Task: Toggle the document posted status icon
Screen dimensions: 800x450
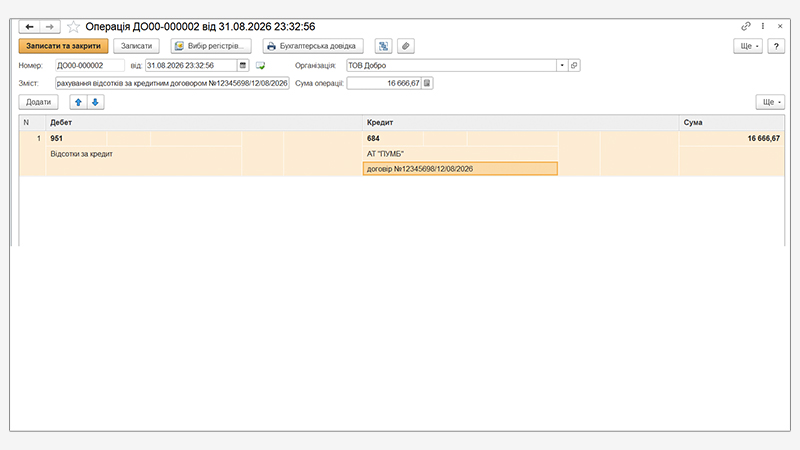Action: tap(260, 65)
